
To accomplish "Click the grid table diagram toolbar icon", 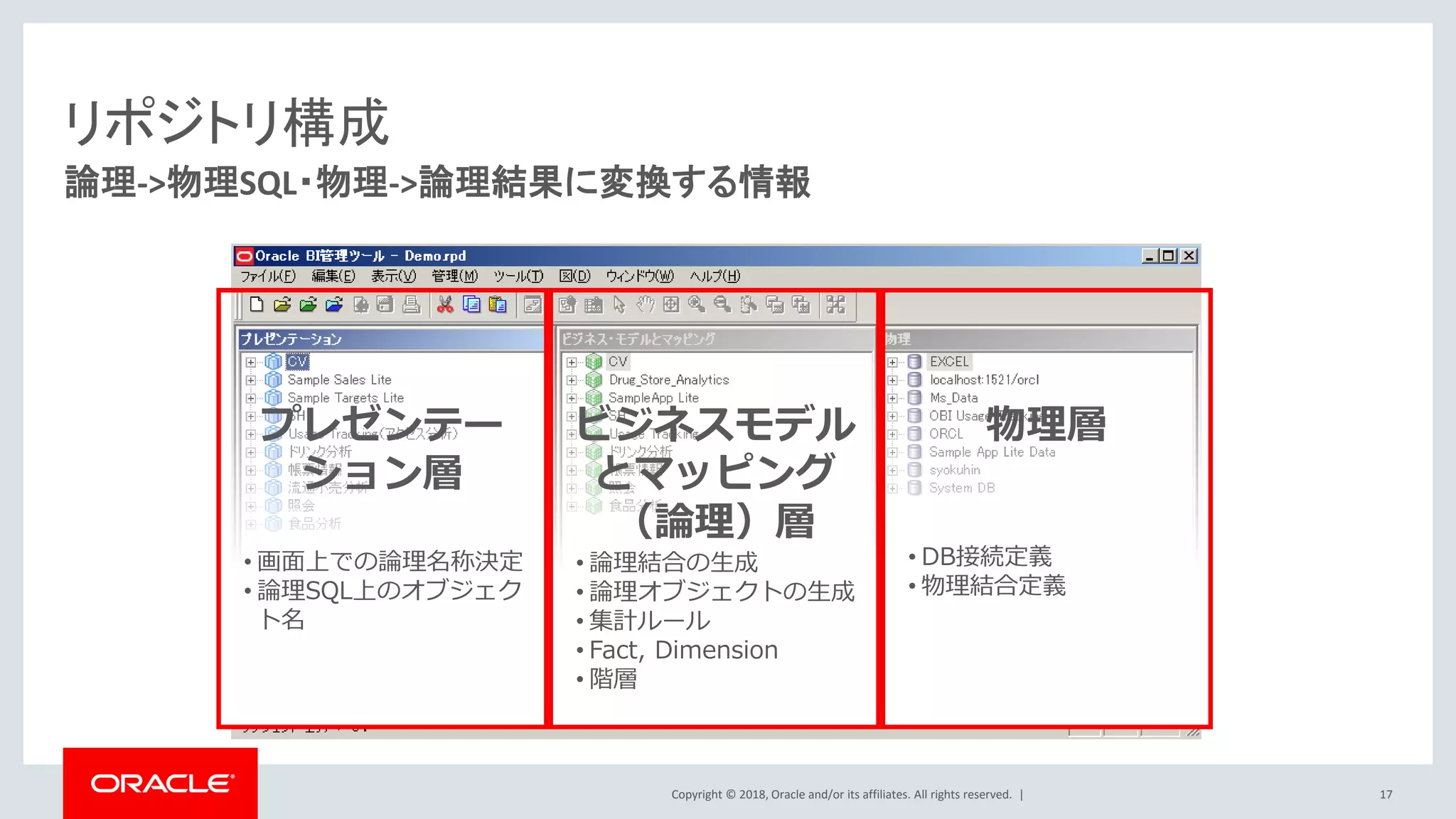I will (x=593, y=305).
